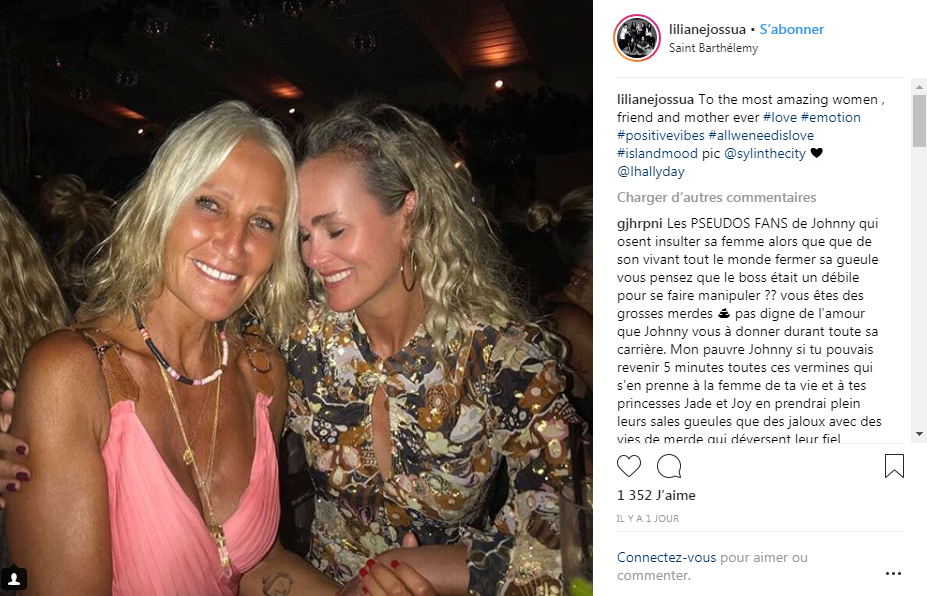Open commenter gjhrpni's profile
Viewport: 927px width, 596px height.
tap(640, 224)
